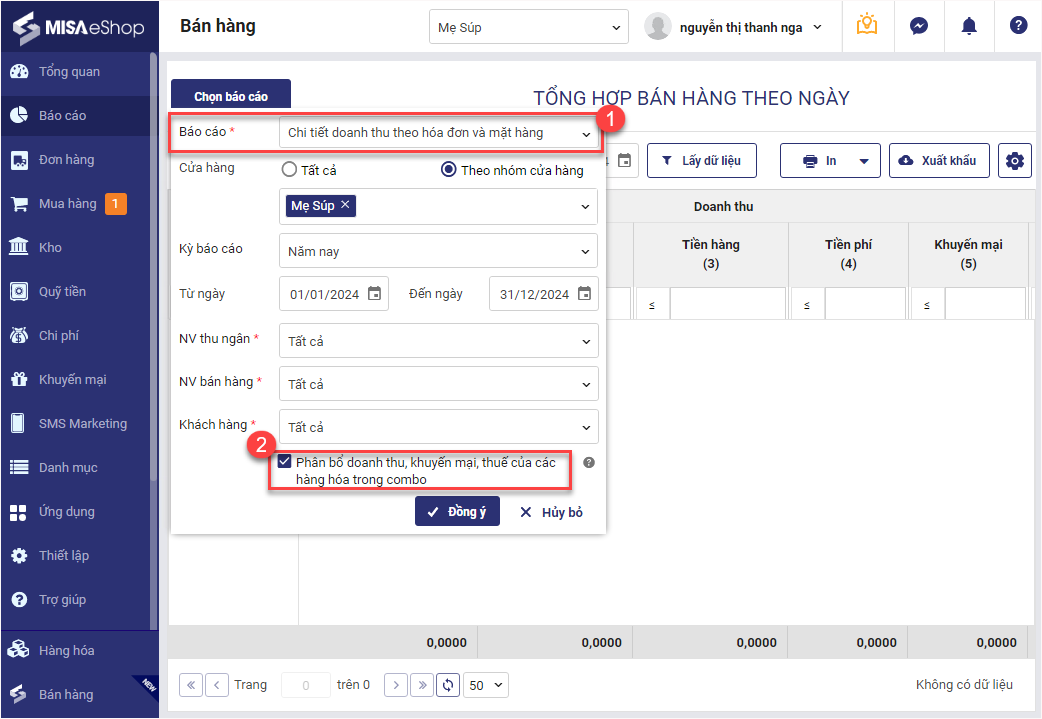Open the Mẹ Súp branch dropdown in header
Viewport: 1042px width, 719px height.
pyautogui.click(x=529, y=27)
